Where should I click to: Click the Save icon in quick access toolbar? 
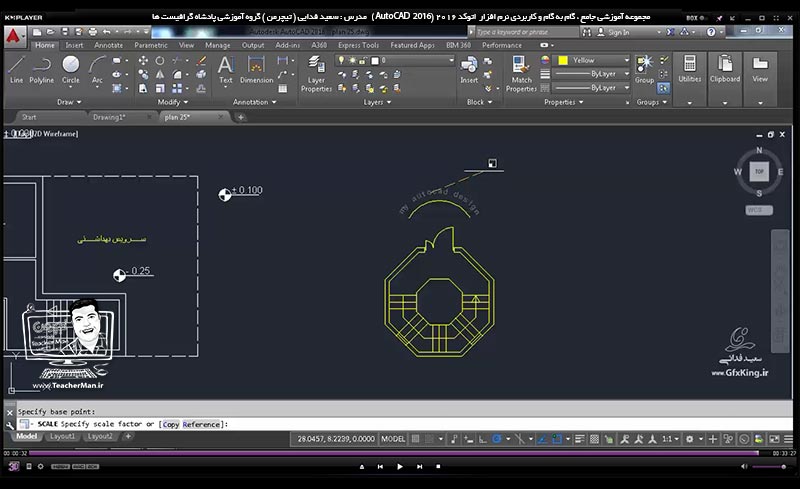pos(64,32)
